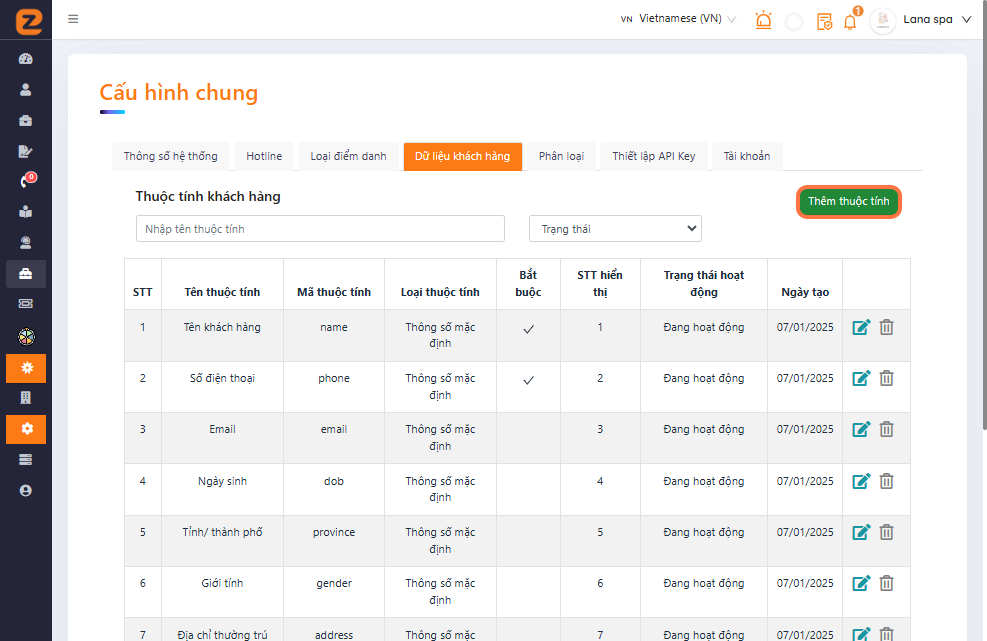Open the phone calls icon in sidebar
Image resolution: width=987 pixels, height=641 pixels.
click(x=26, y=181)
